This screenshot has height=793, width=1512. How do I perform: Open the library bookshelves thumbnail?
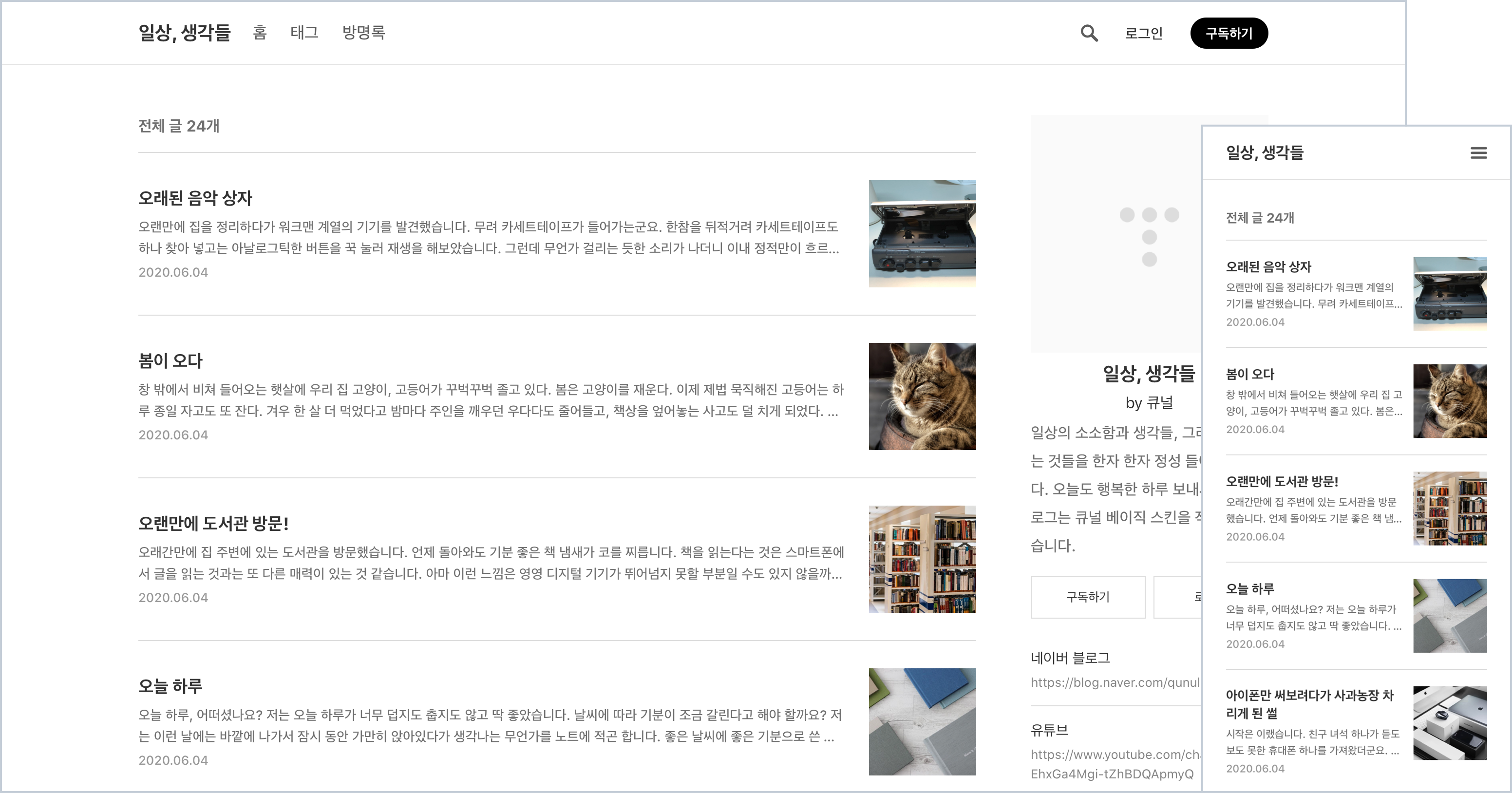[x=922, y=559]
